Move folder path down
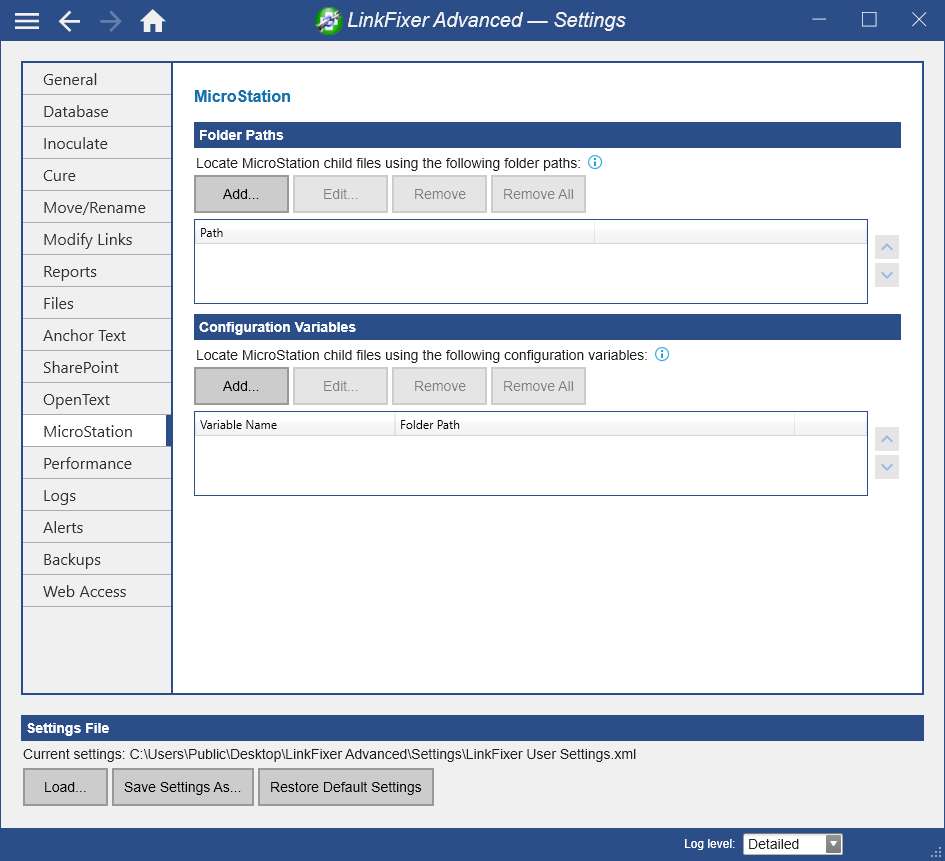Viewport: 945px width, 861px height. tap(887, 275)
